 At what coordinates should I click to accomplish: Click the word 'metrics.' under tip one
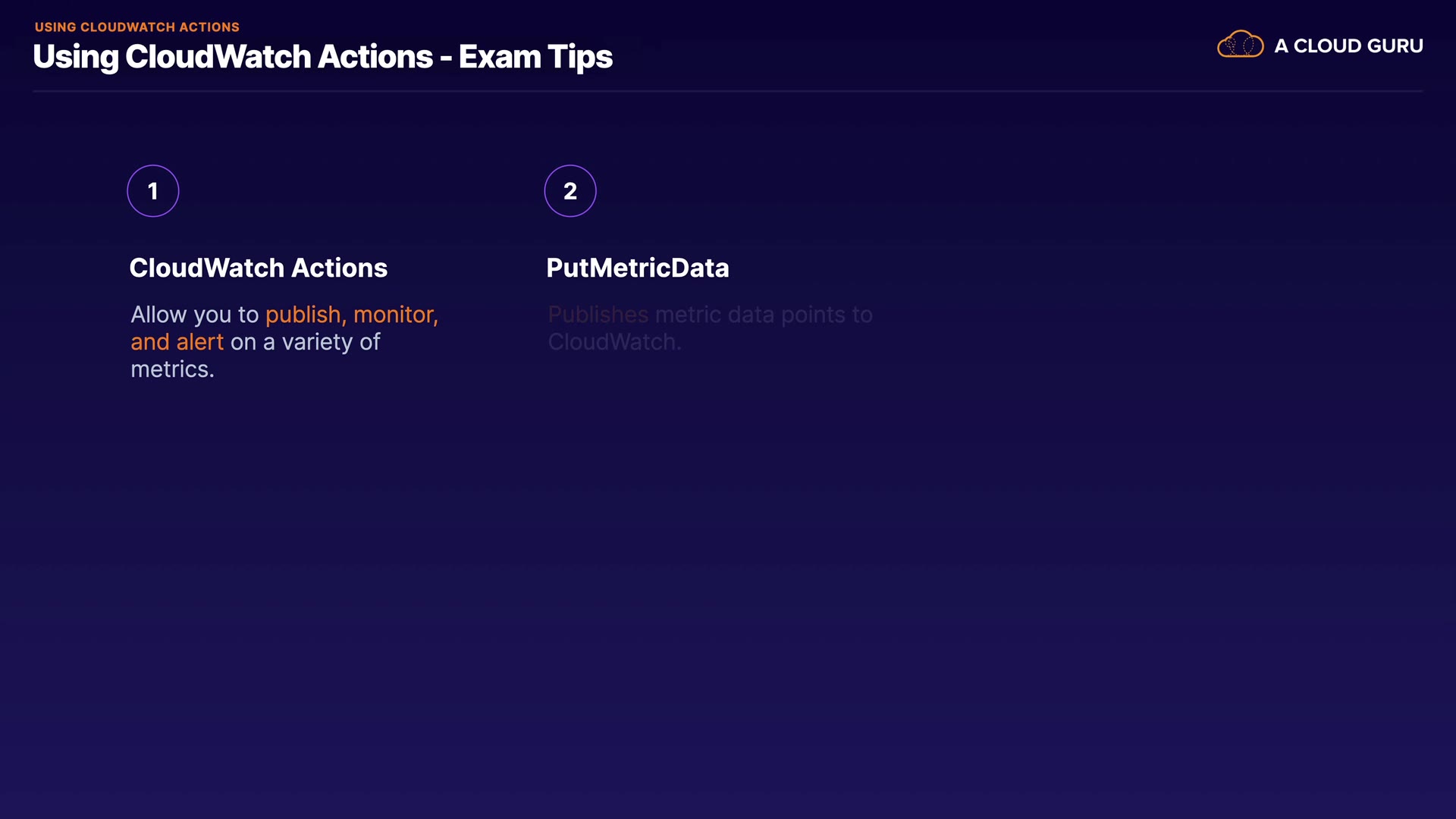(172, 369)
